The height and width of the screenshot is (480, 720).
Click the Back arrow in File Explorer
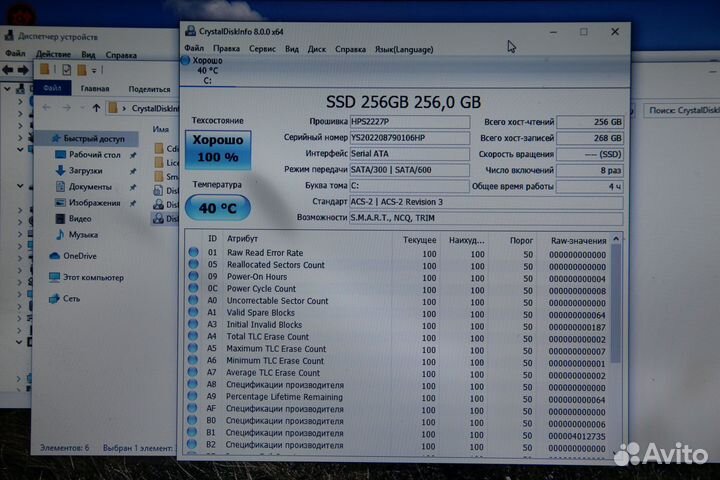[x=47, y=107]
